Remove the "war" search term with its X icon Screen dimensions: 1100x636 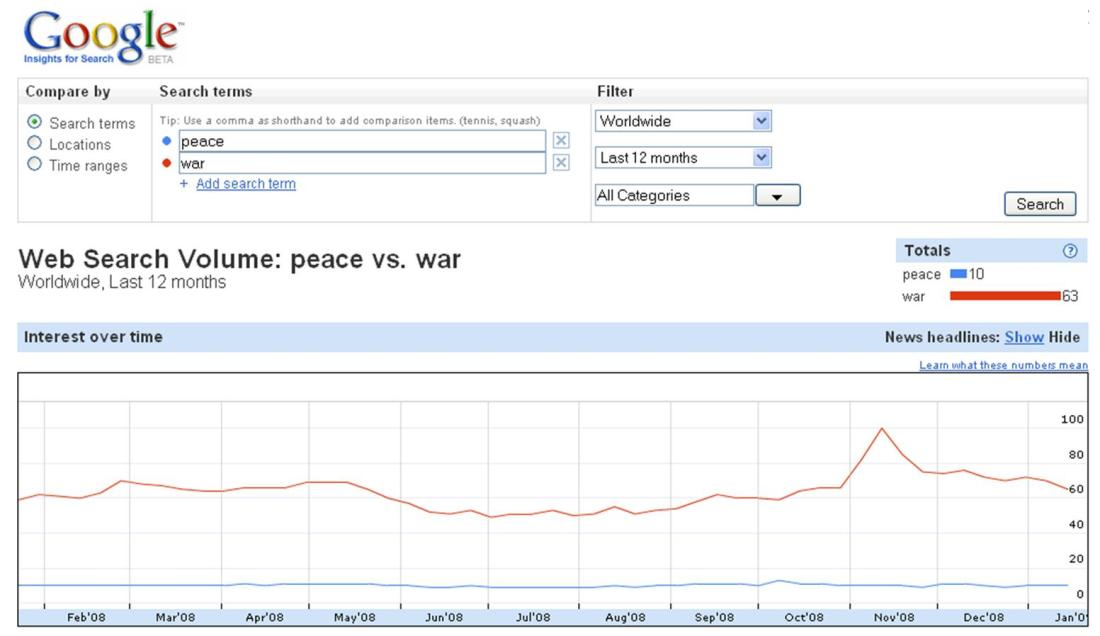coord(562,161)
